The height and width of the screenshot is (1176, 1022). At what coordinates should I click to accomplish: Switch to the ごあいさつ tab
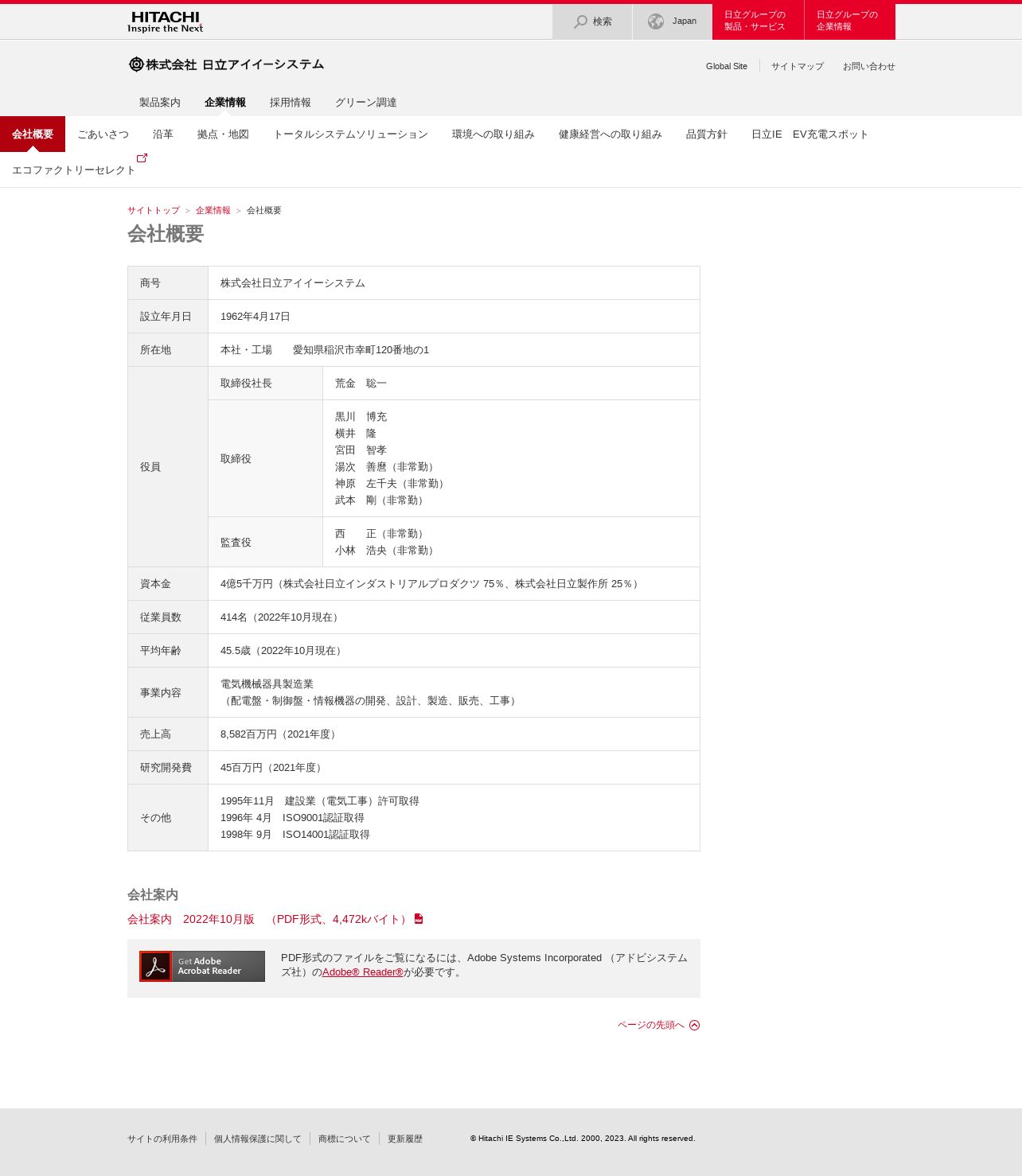pos(103,134)
